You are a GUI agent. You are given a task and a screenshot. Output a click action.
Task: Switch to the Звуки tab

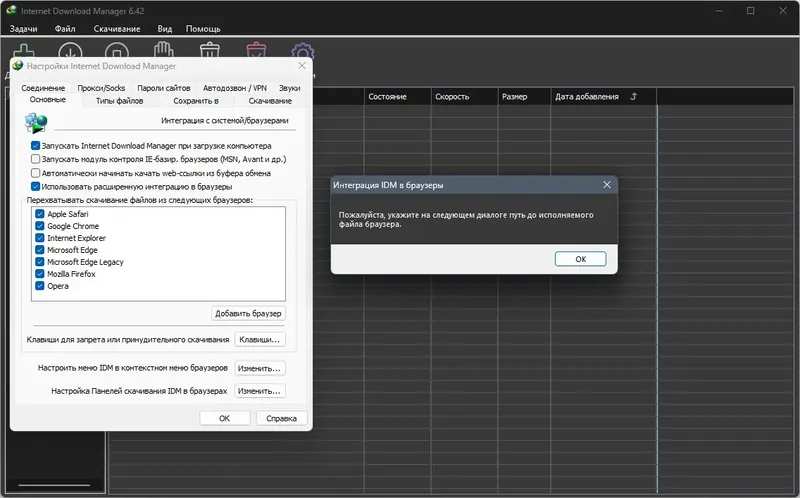(x=289, y=88)
